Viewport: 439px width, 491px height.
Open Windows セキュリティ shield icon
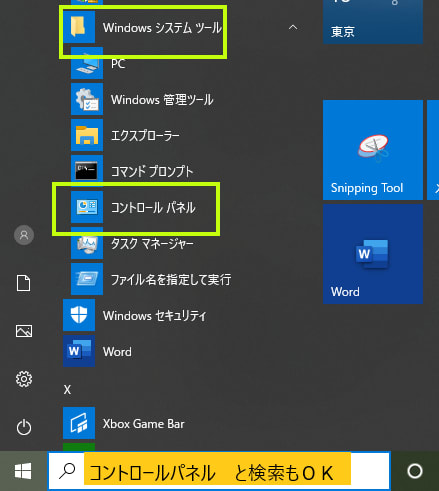pyautogui.click(x=79, y=315)
